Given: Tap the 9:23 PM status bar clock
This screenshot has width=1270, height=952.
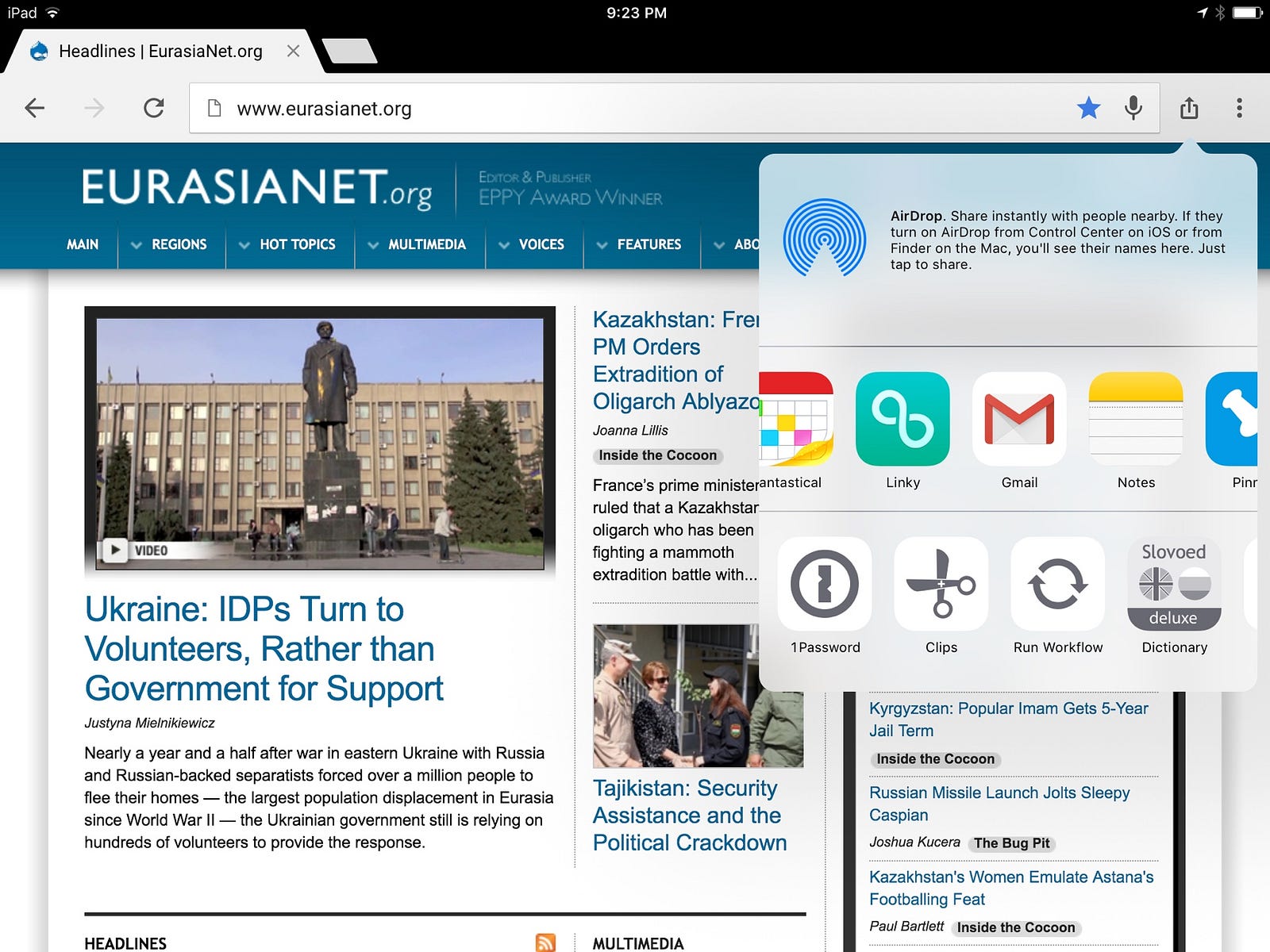Looking at the screenshot, I should tap(637, 13).
